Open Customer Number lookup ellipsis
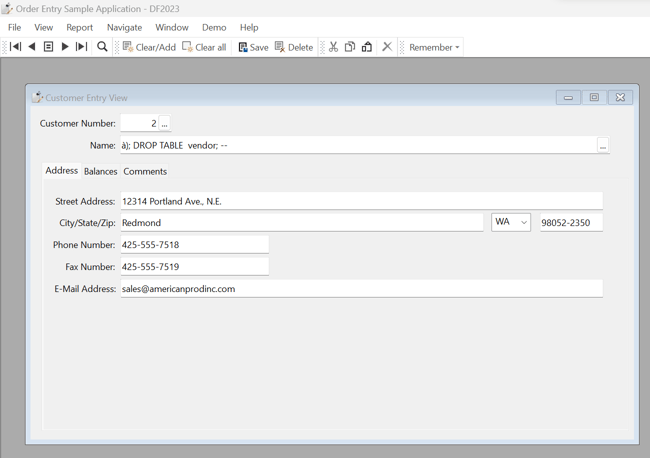 tap(165, 124)
